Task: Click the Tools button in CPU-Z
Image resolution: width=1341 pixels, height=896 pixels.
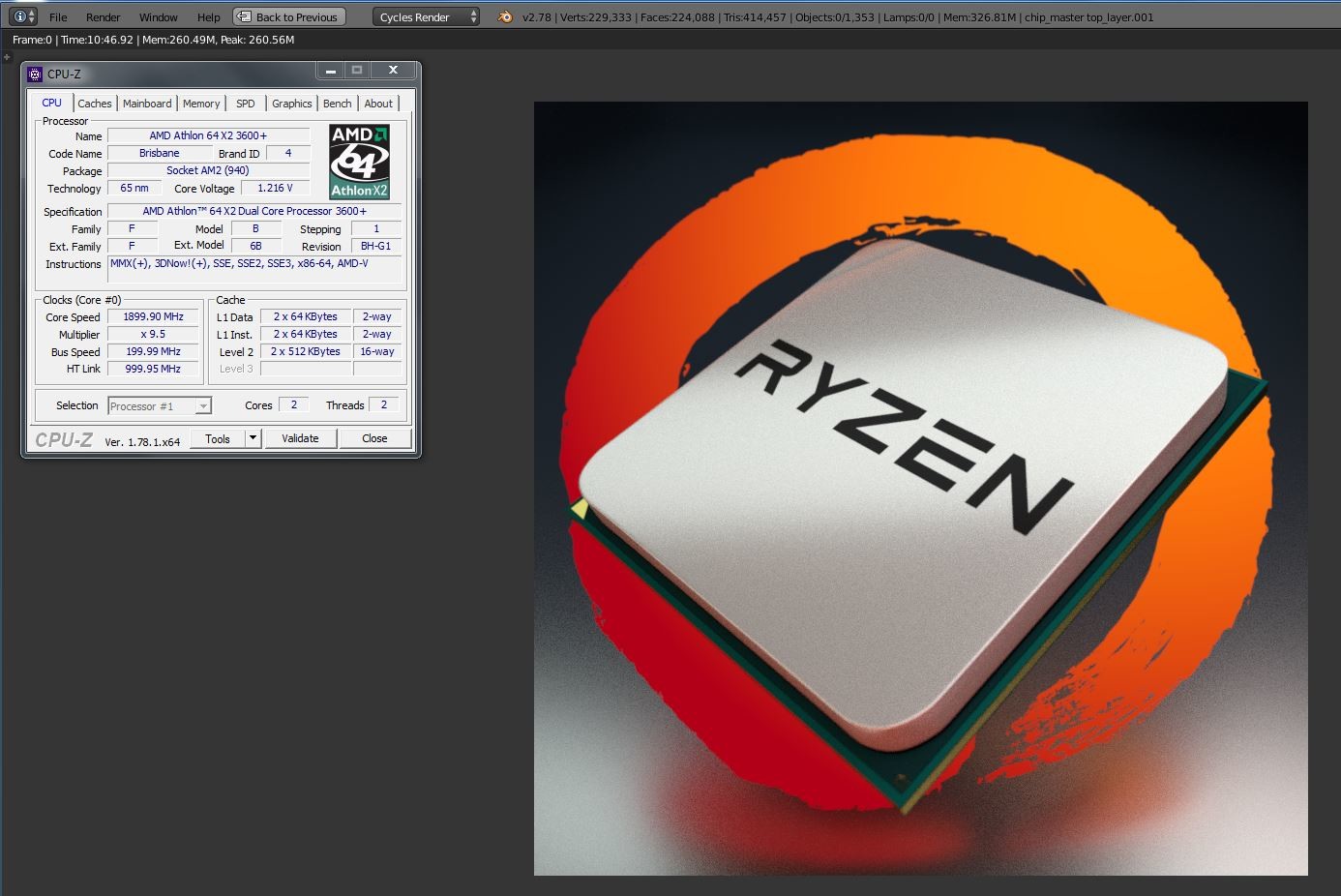Action: [x=218, y=438]
